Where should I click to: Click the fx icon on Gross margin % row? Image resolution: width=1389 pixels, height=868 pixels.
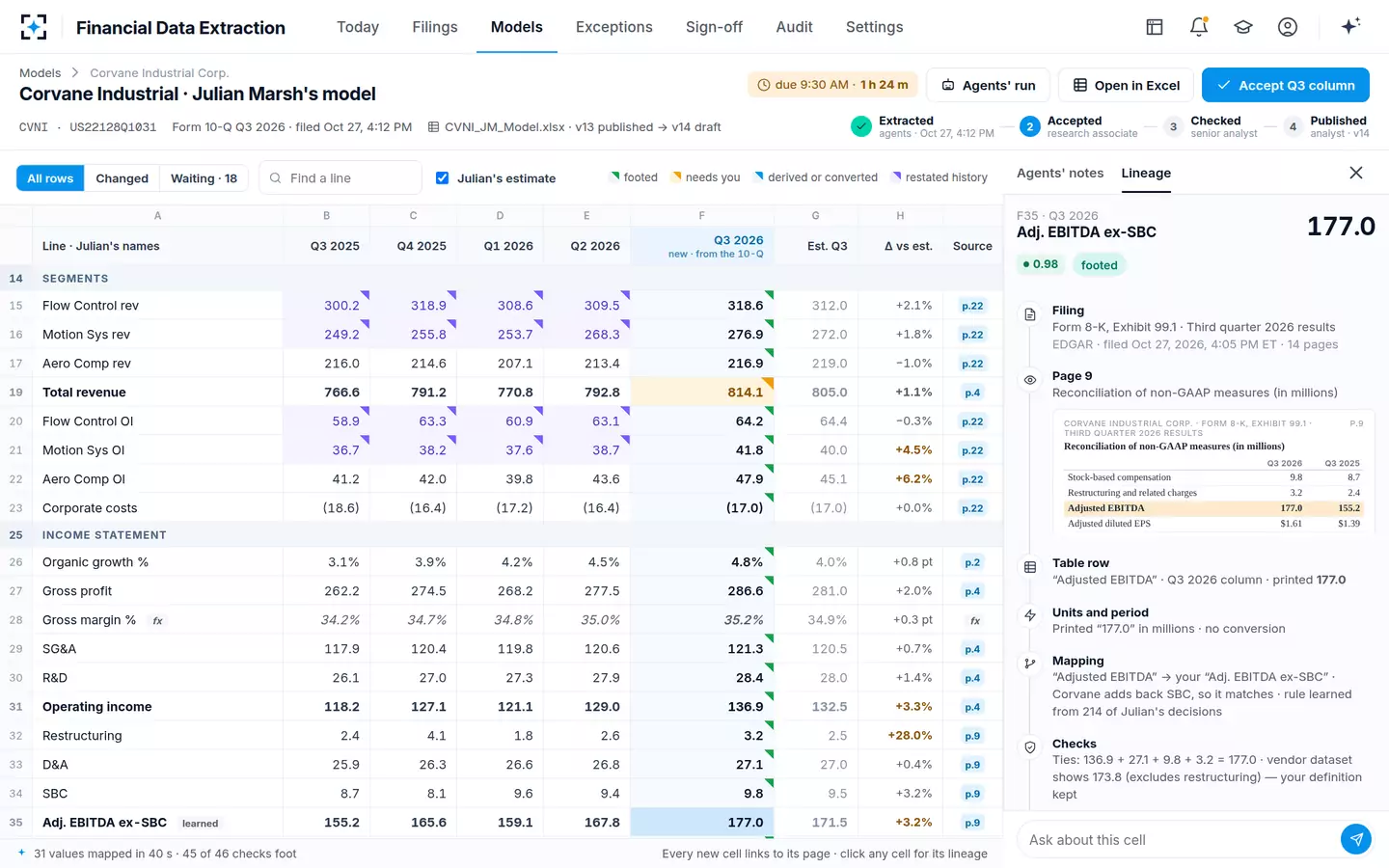point(157,620)
